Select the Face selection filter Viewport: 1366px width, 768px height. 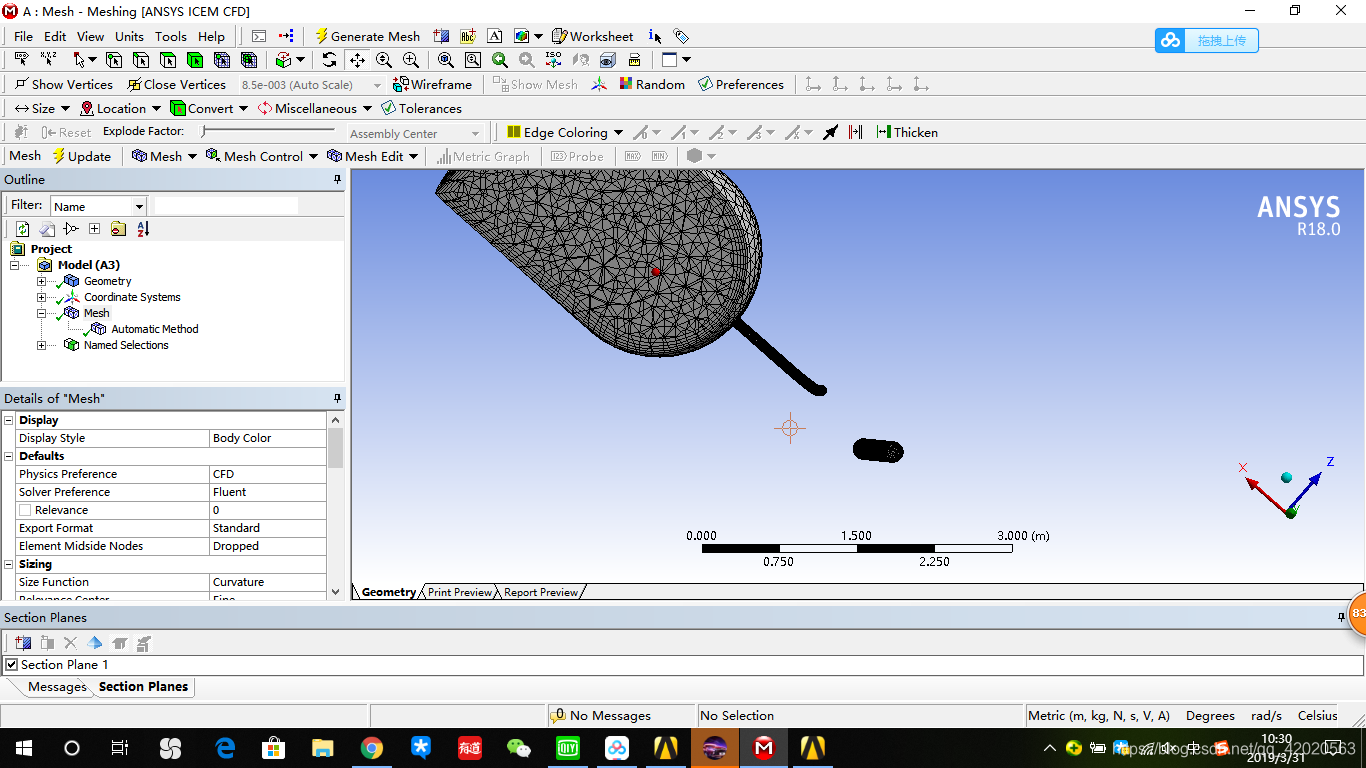tap(168, 60)
